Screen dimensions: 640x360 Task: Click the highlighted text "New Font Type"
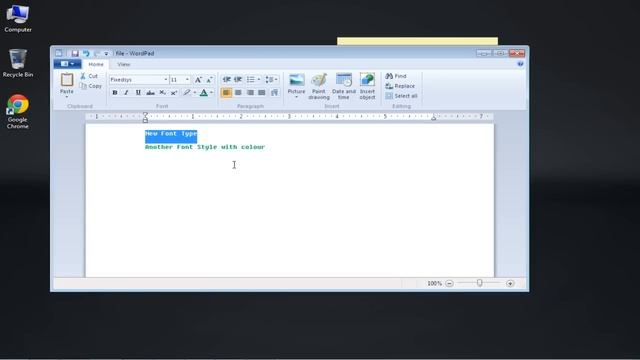point(171,134)
